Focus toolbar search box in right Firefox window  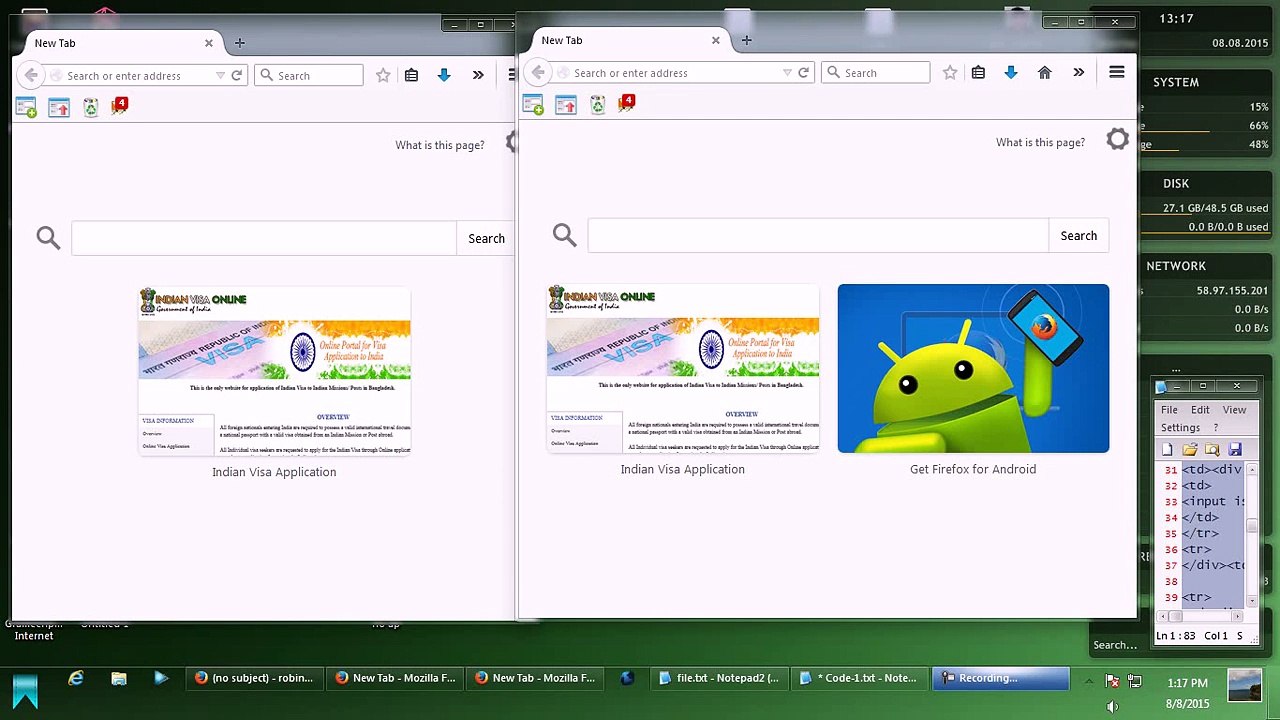pyautogui.click(x=875, y=73)
